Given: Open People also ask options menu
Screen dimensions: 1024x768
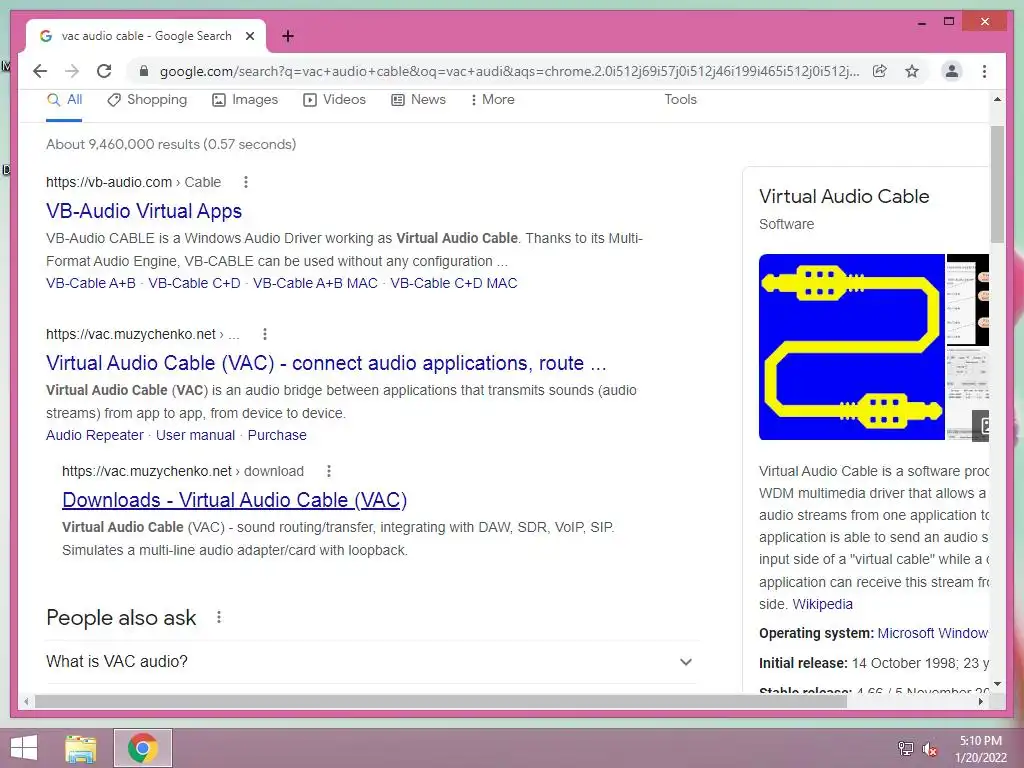Looking at the screenshot, I should click(x=219, y=617).
